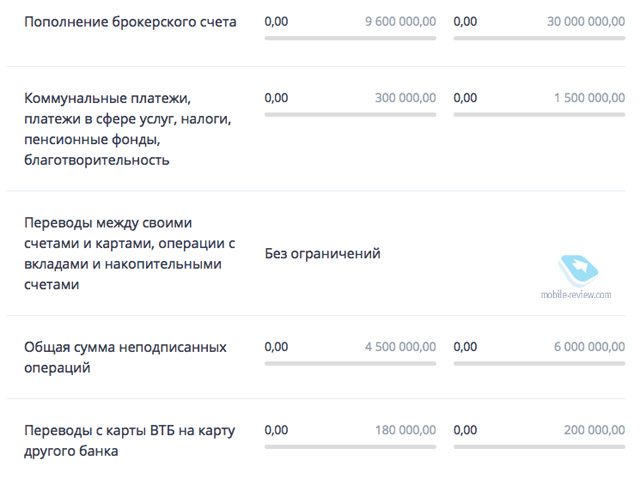
Task: Click the brokerage account 9 600 000,00 slider
Action: coord(350,40)
